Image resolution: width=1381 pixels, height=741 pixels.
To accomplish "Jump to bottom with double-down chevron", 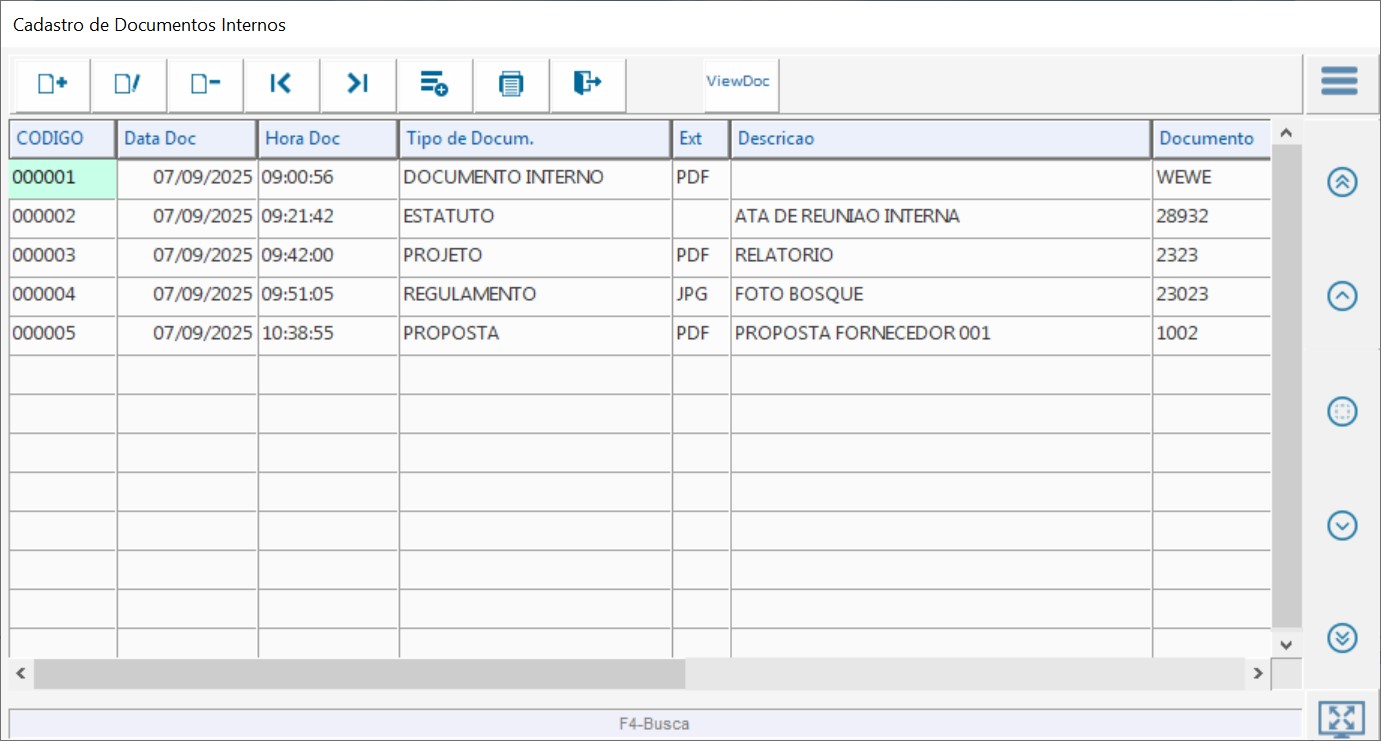I will tap(1342, 637).
